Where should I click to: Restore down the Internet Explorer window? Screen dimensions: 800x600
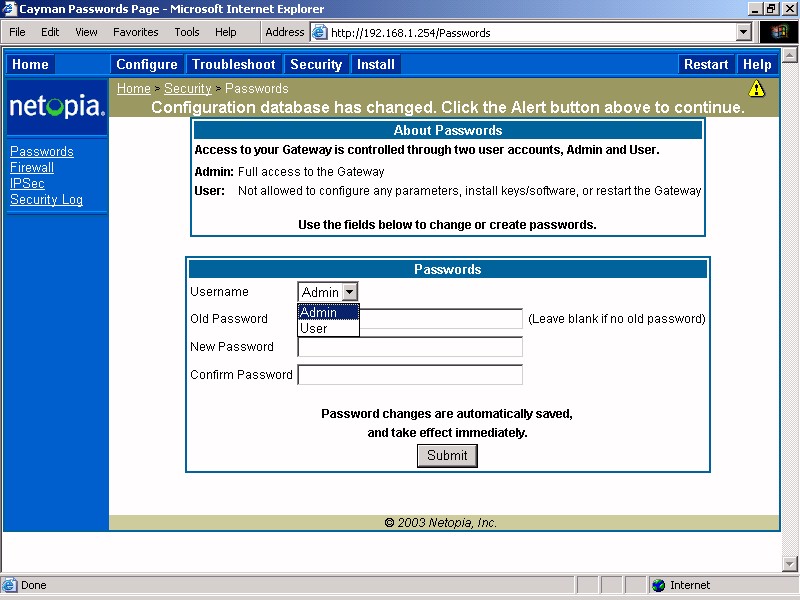[771, 9]
